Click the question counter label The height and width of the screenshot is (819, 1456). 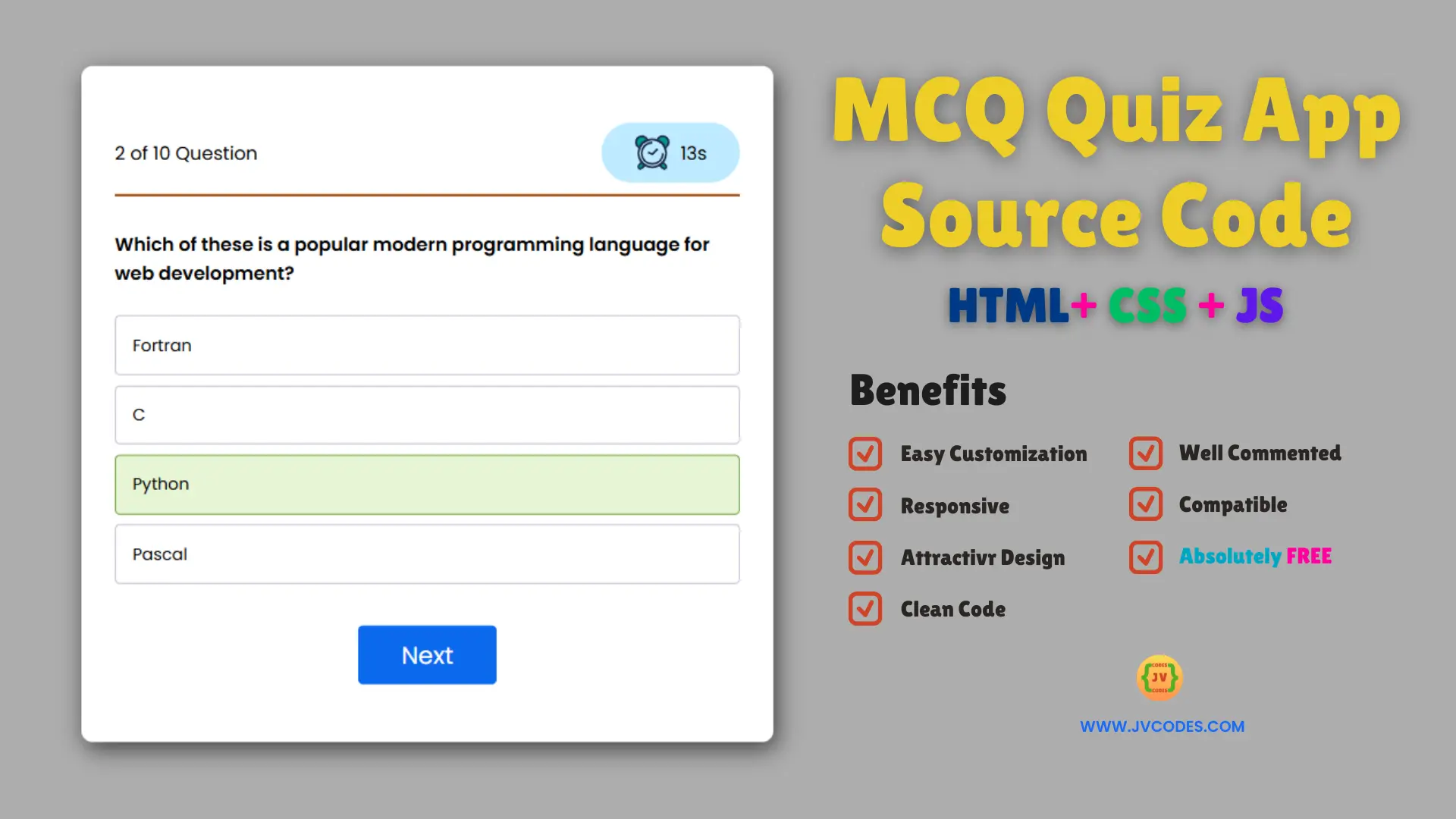tap(186, 153)
